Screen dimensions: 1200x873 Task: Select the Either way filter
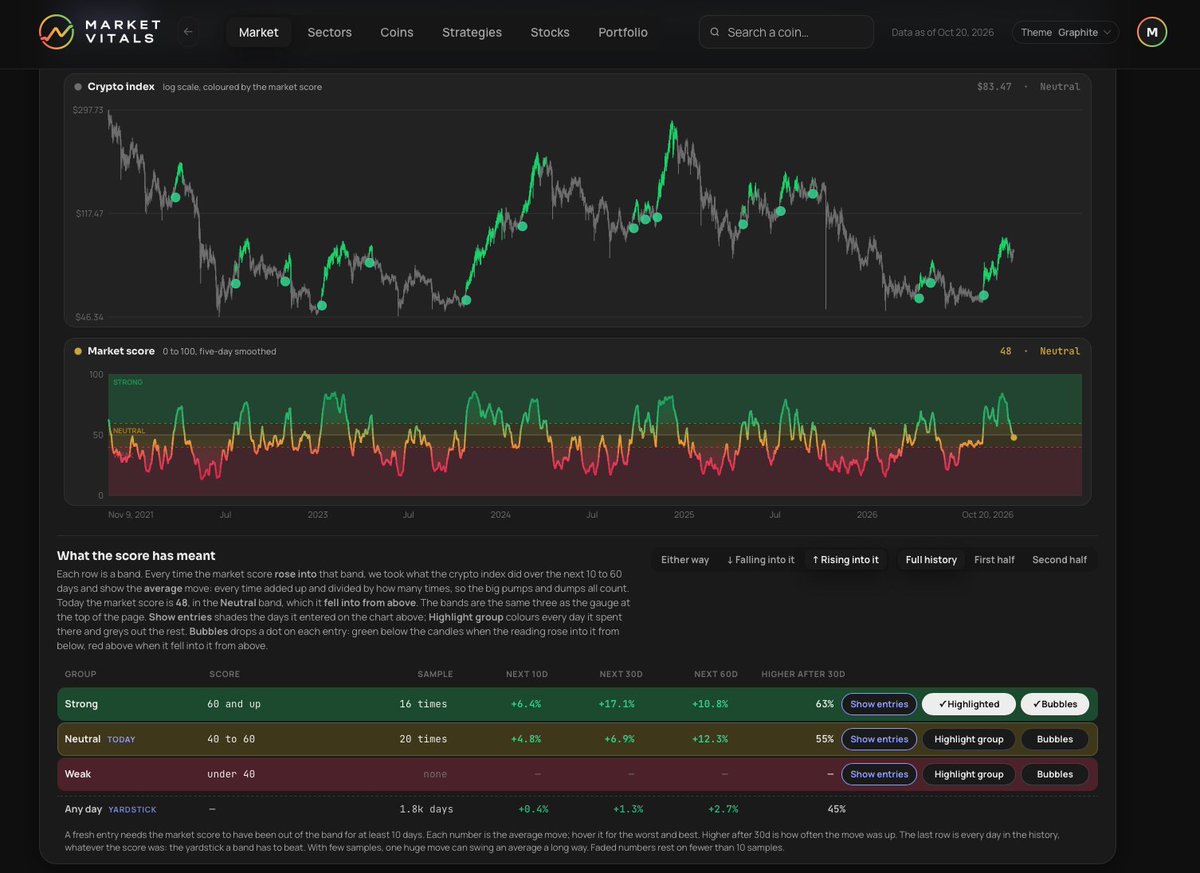pos(685,560)
